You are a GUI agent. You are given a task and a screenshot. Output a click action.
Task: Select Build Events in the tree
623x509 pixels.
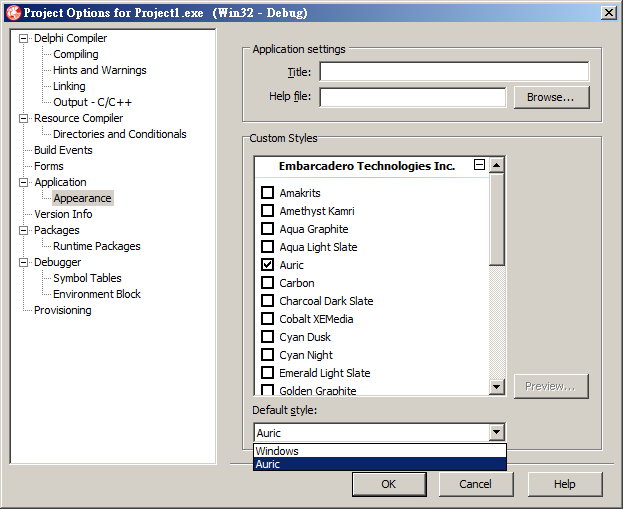point(63,150)
